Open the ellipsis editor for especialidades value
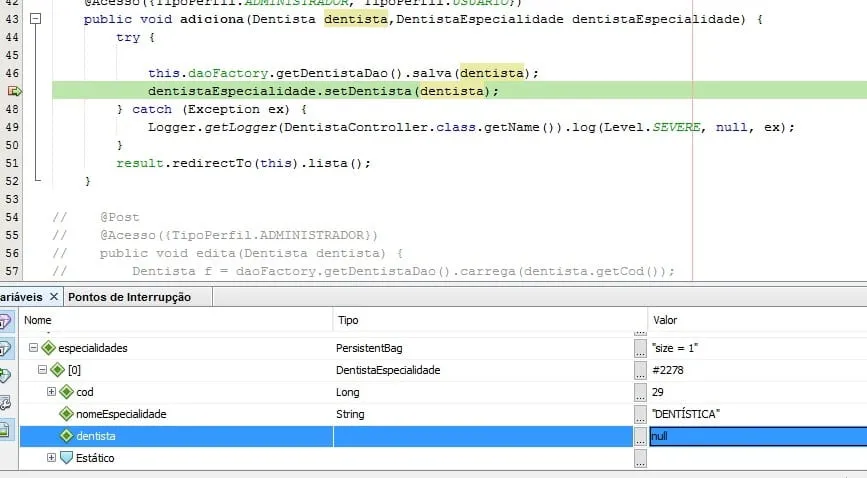867x478 pixels. tap(640, 348)
